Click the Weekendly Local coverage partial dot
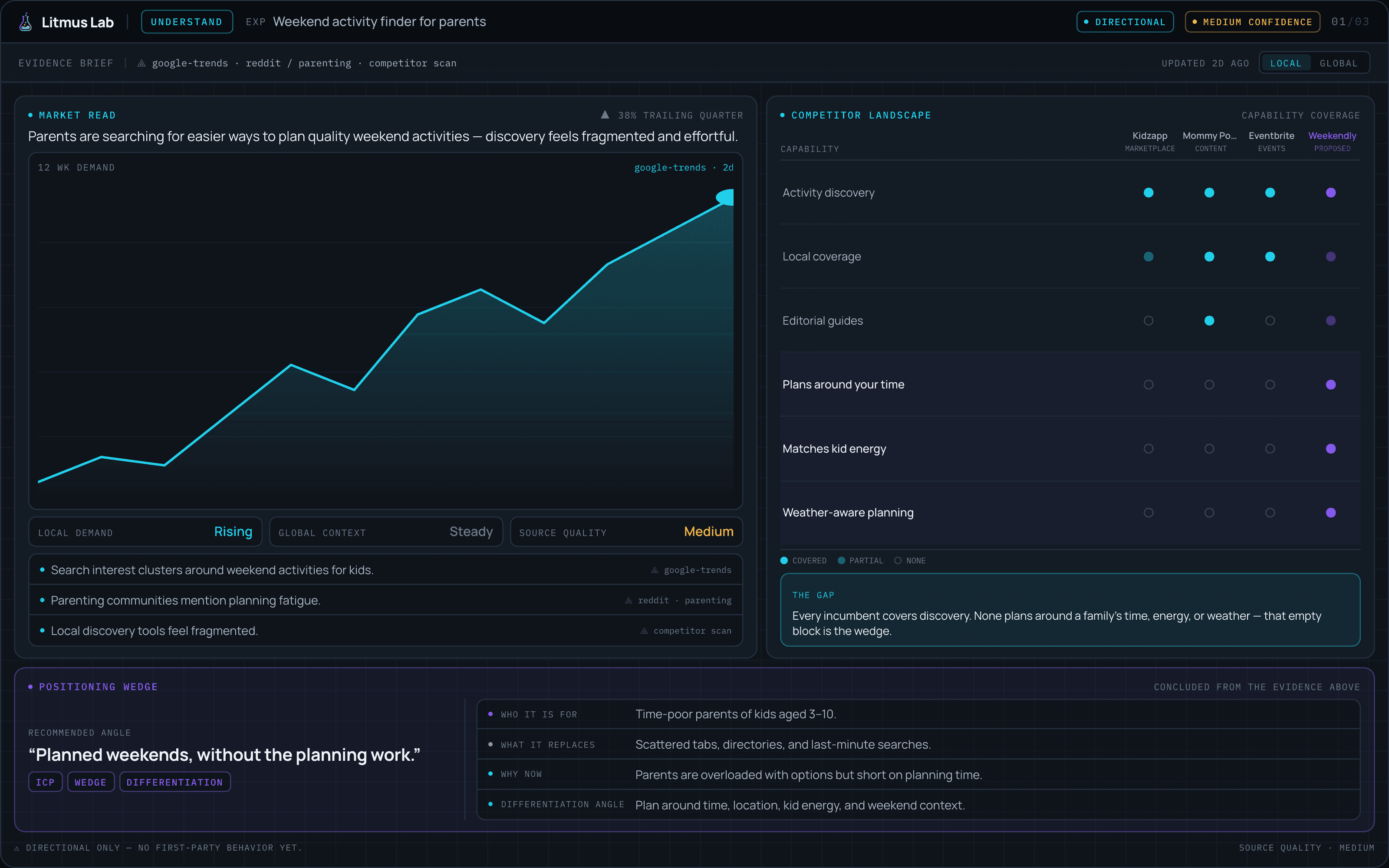This screenshot has height=868, width=1389. click(1331, 256)
